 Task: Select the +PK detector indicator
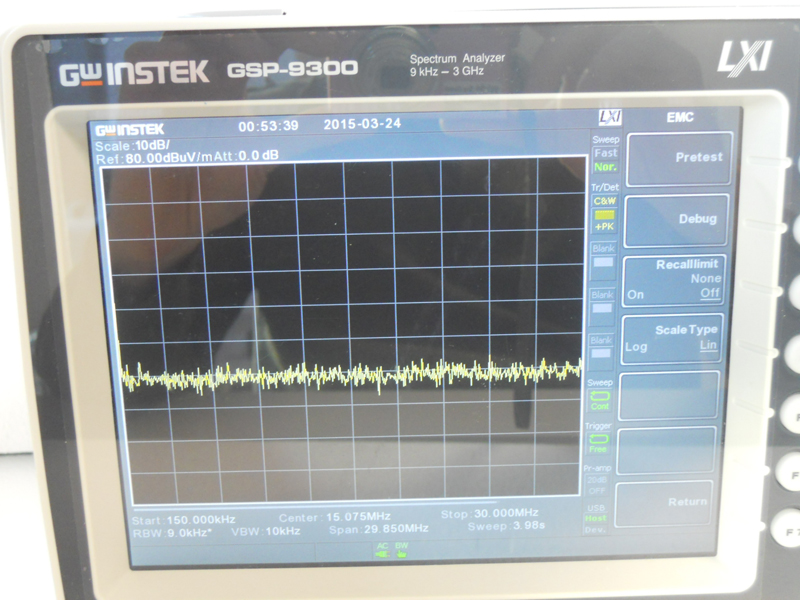[x=605, y=227]
